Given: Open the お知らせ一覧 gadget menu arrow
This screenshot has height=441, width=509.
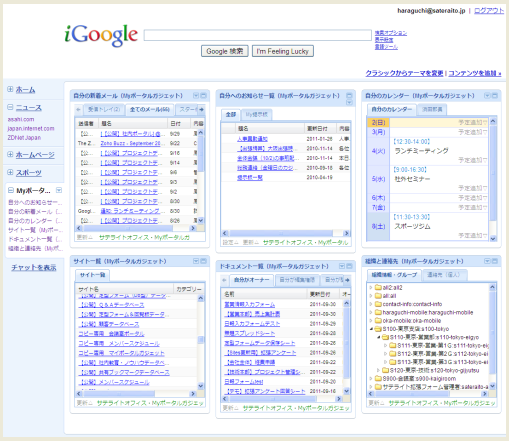Looking at the screenshot, I should click(x=349, y=102).
